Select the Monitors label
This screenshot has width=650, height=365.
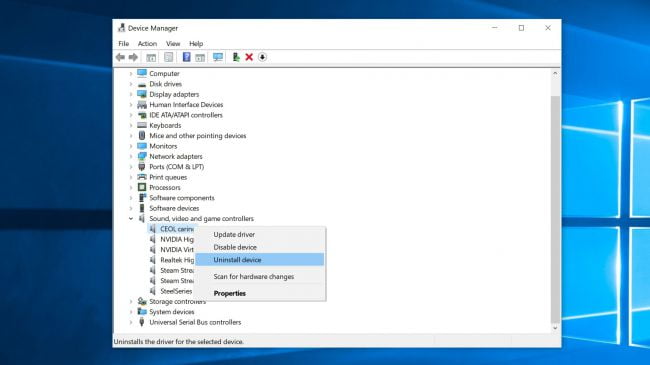(x=163, y=146)
